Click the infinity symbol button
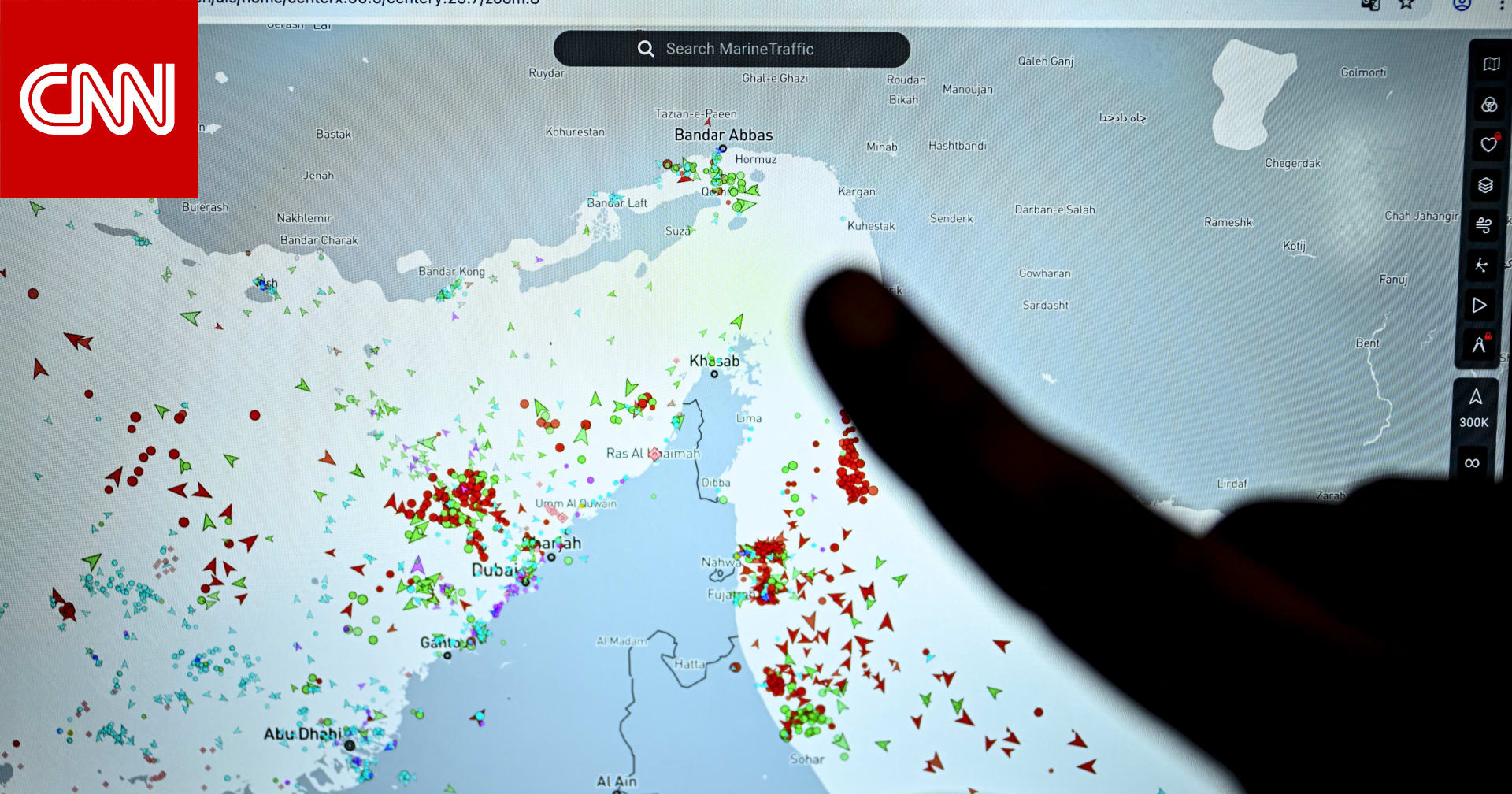This screenshot has width=1512, height=794. 1471,463
